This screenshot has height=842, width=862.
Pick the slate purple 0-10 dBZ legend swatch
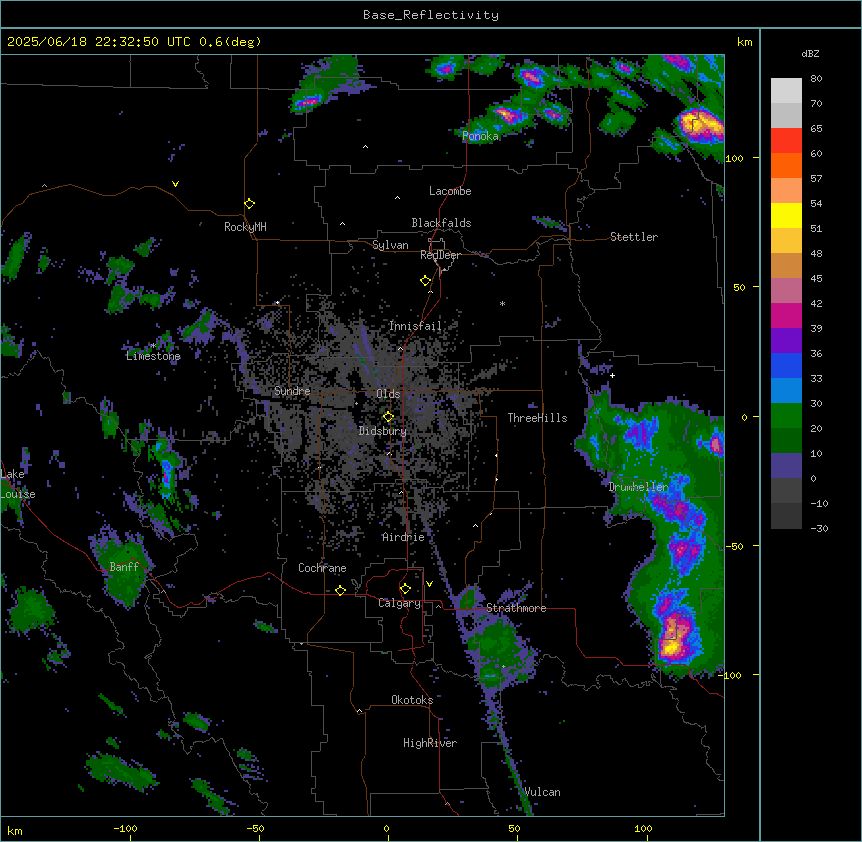(x=786, y=466)
